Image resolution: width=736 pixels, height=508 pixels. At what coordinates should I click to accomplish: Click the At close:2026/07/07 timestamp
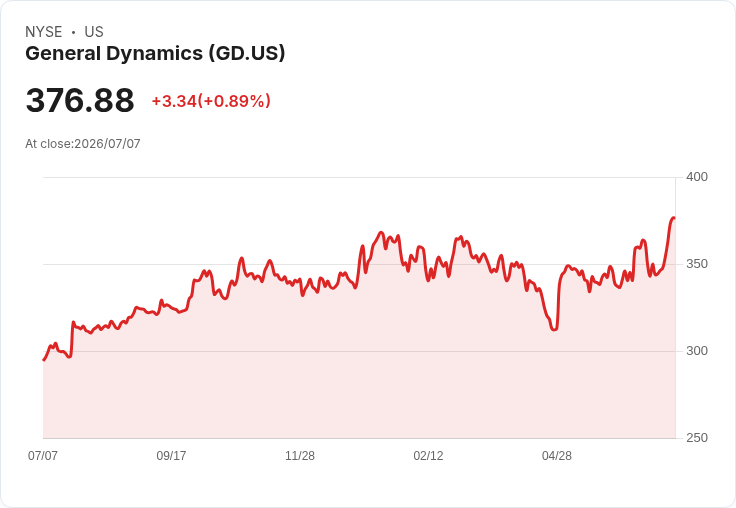tap(83, 144)
